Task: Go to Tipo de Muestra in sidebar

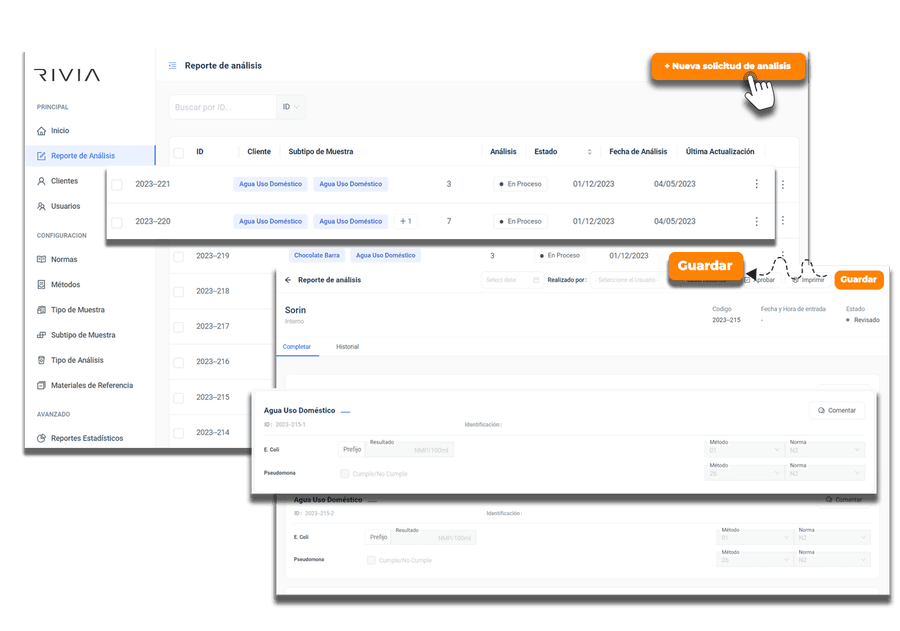Action: pos(77,310)
